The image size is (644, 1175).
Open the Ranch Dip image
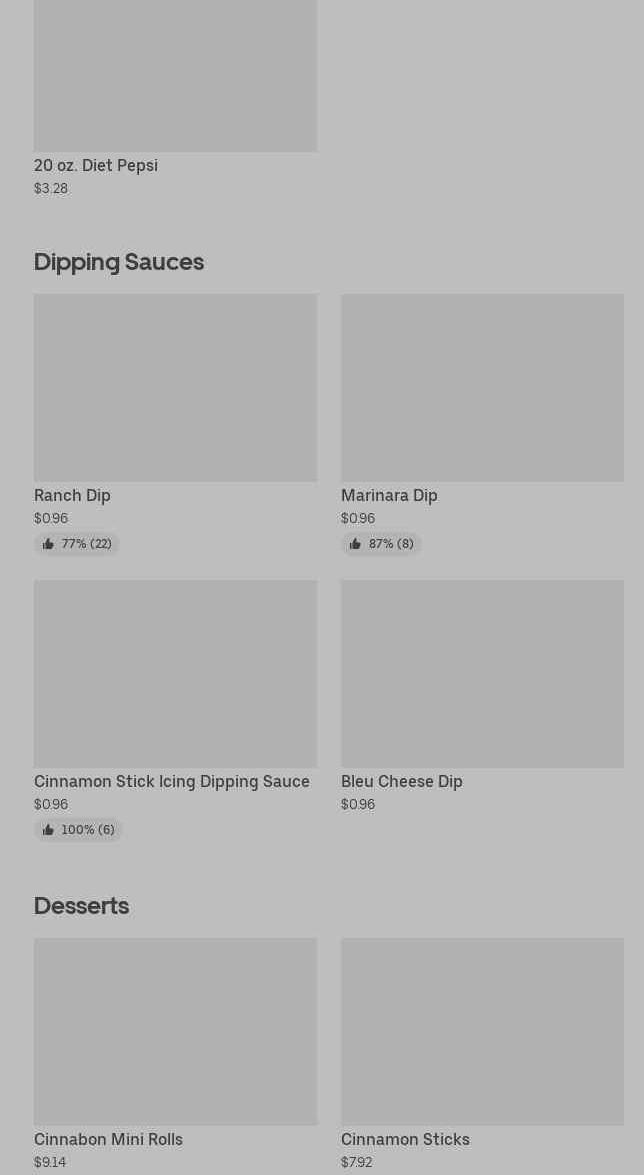[x=175, y=387]
